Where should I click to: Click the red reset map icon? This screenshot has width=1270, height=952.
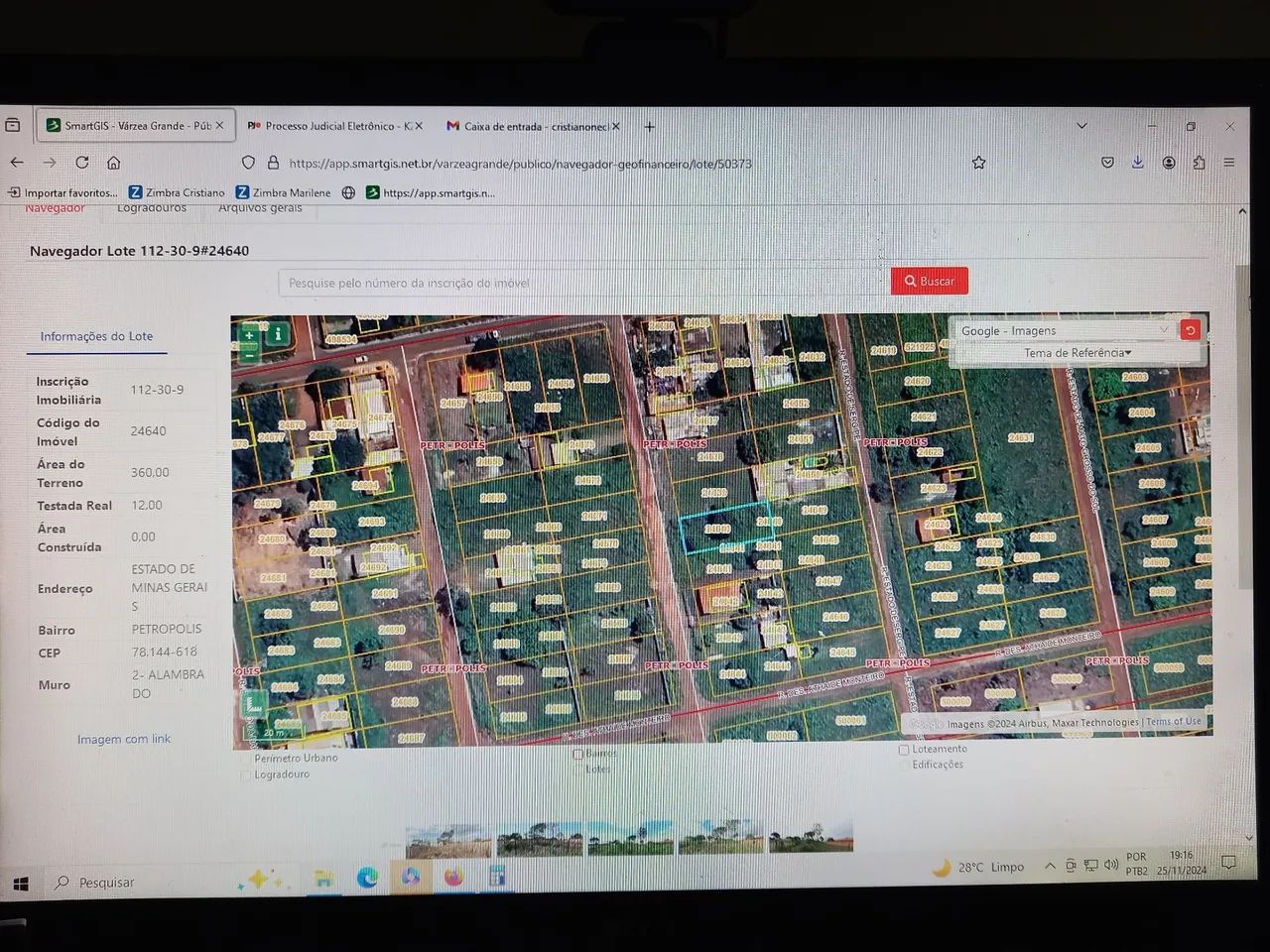tap(1191, 330)
